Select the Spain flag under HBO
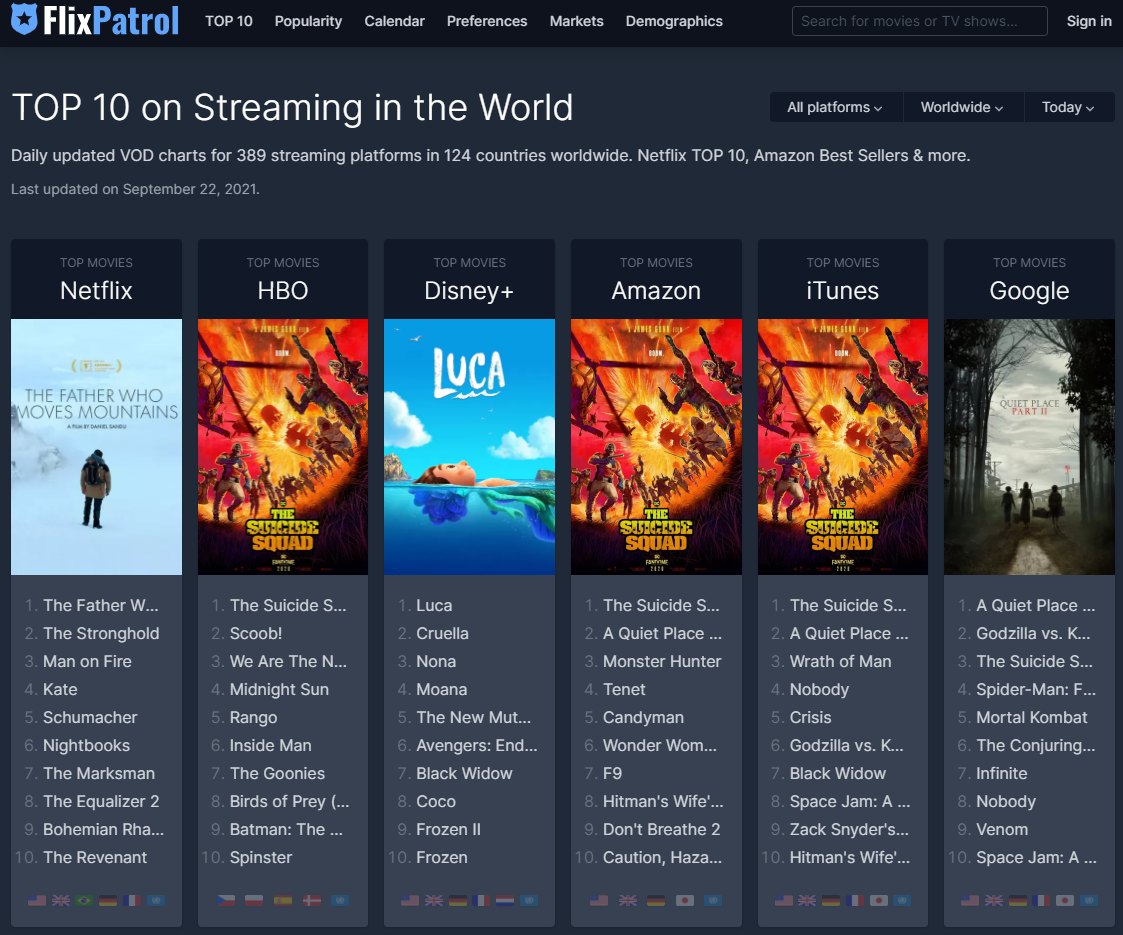Screen dimensions: 1123x935 (x=283, y=901)
